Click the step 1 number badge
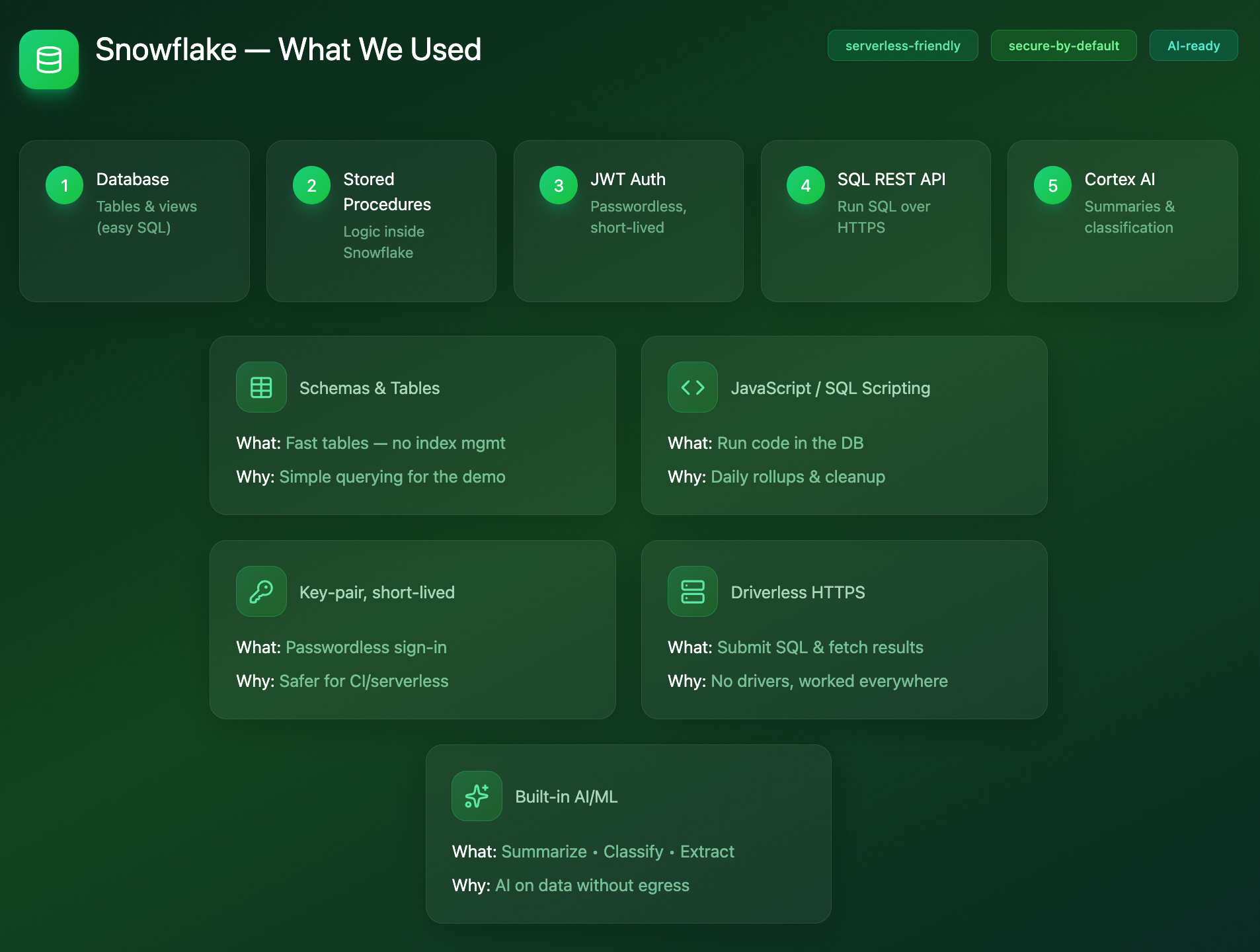Viewport: 1260px width, 952px height. 64,186
